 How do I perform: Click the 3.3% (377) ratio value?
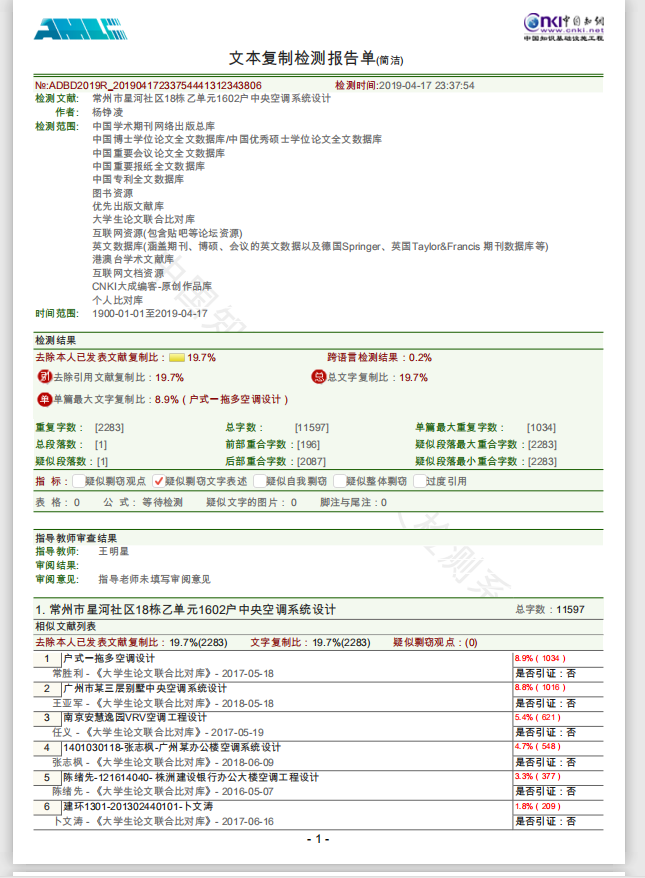(538, 777)
